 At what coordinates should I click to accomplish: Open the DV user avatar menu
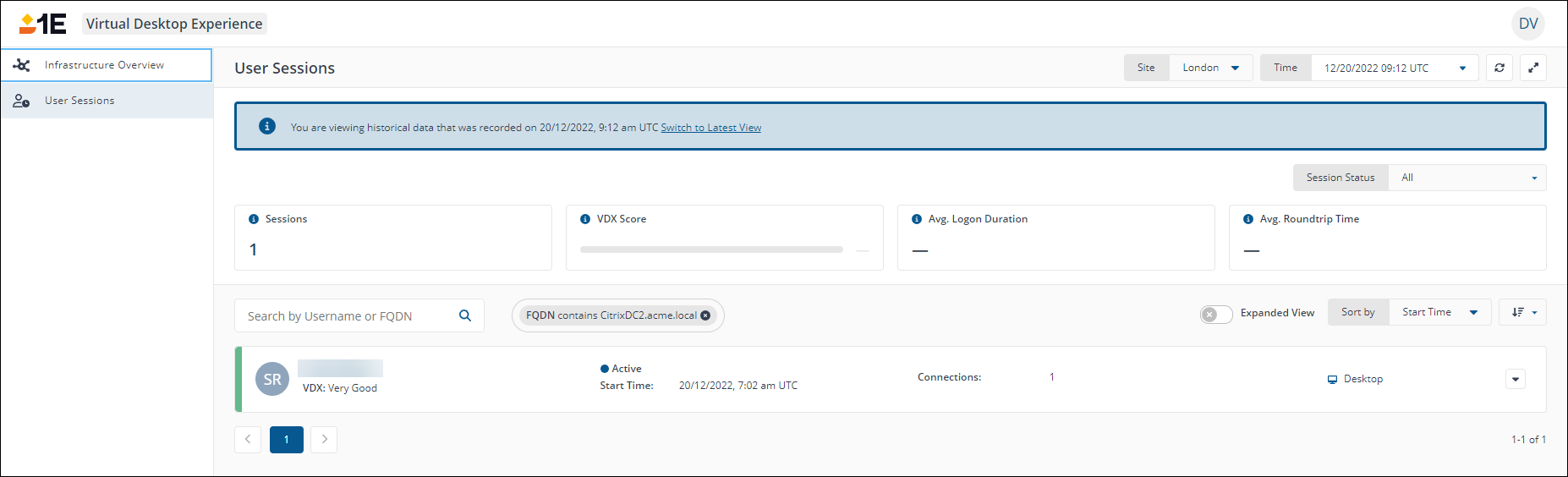pos(1528,24)
